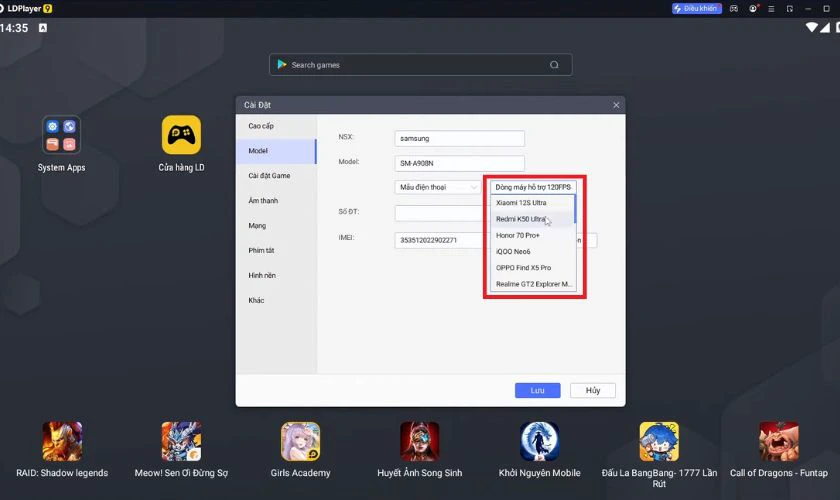Select iQOO Neo6 from the list
Image resolution: width=840 pixels, height=500 pixels.
click(532, 251)
